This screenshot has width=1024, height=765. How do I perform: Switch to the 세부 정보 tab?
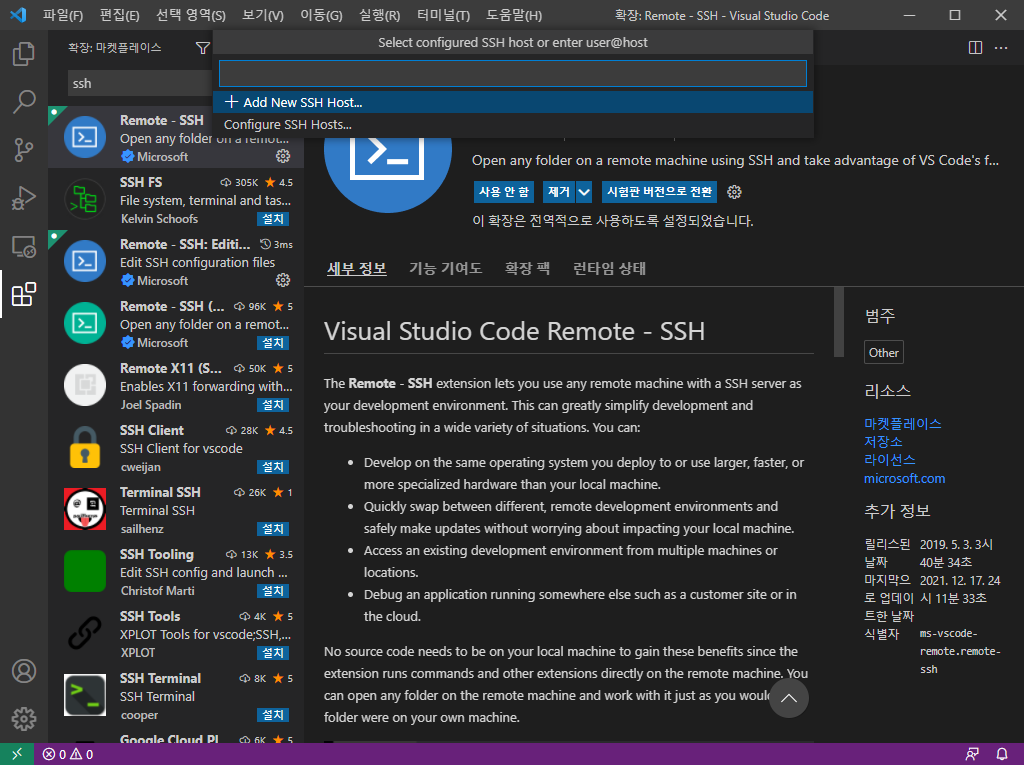point(357,269)
